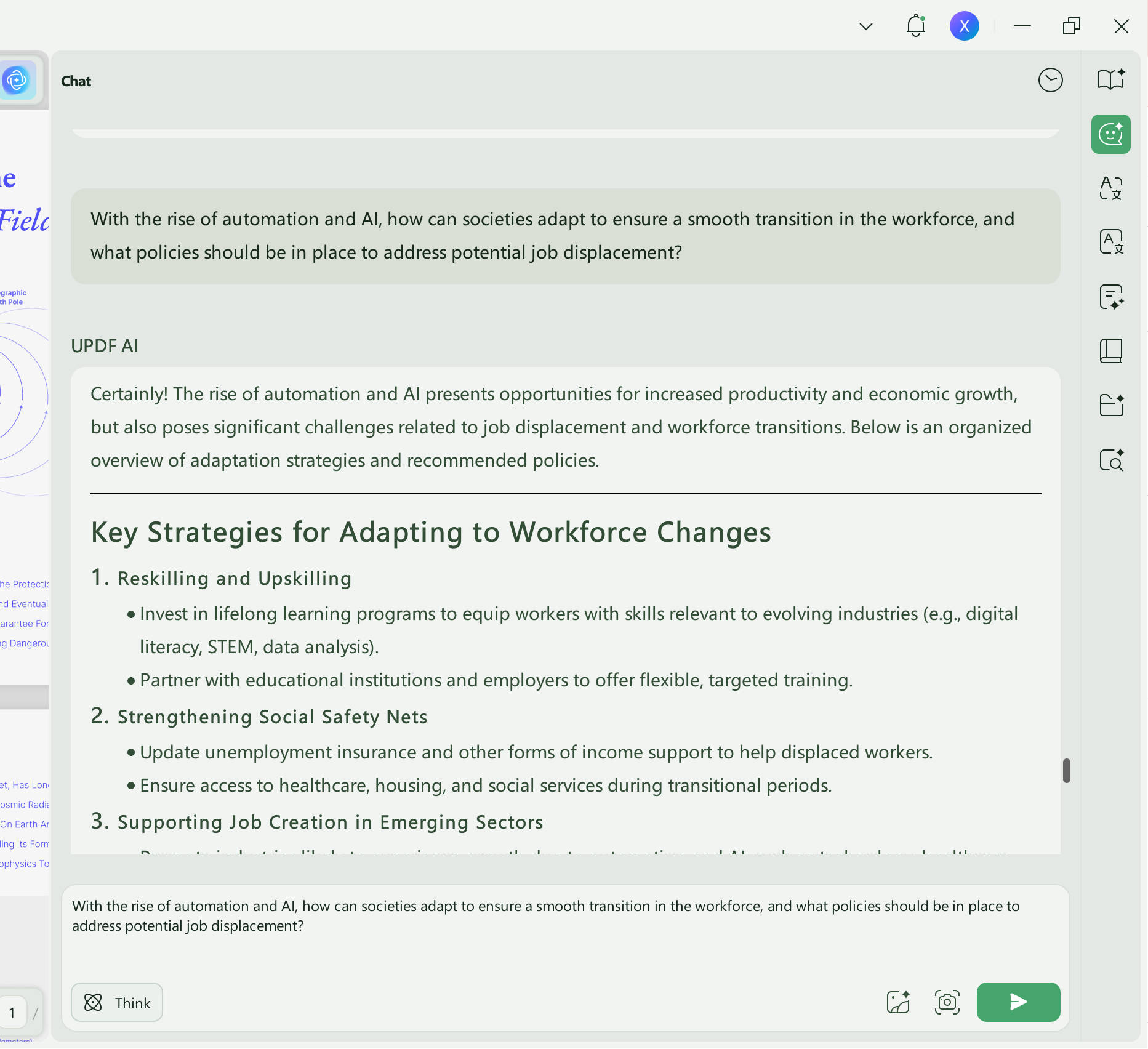The width and height of the screenshot is (1148, 1049).
Task: Click the 'Reskilling and Upskilling' heading
Action: 235,578
